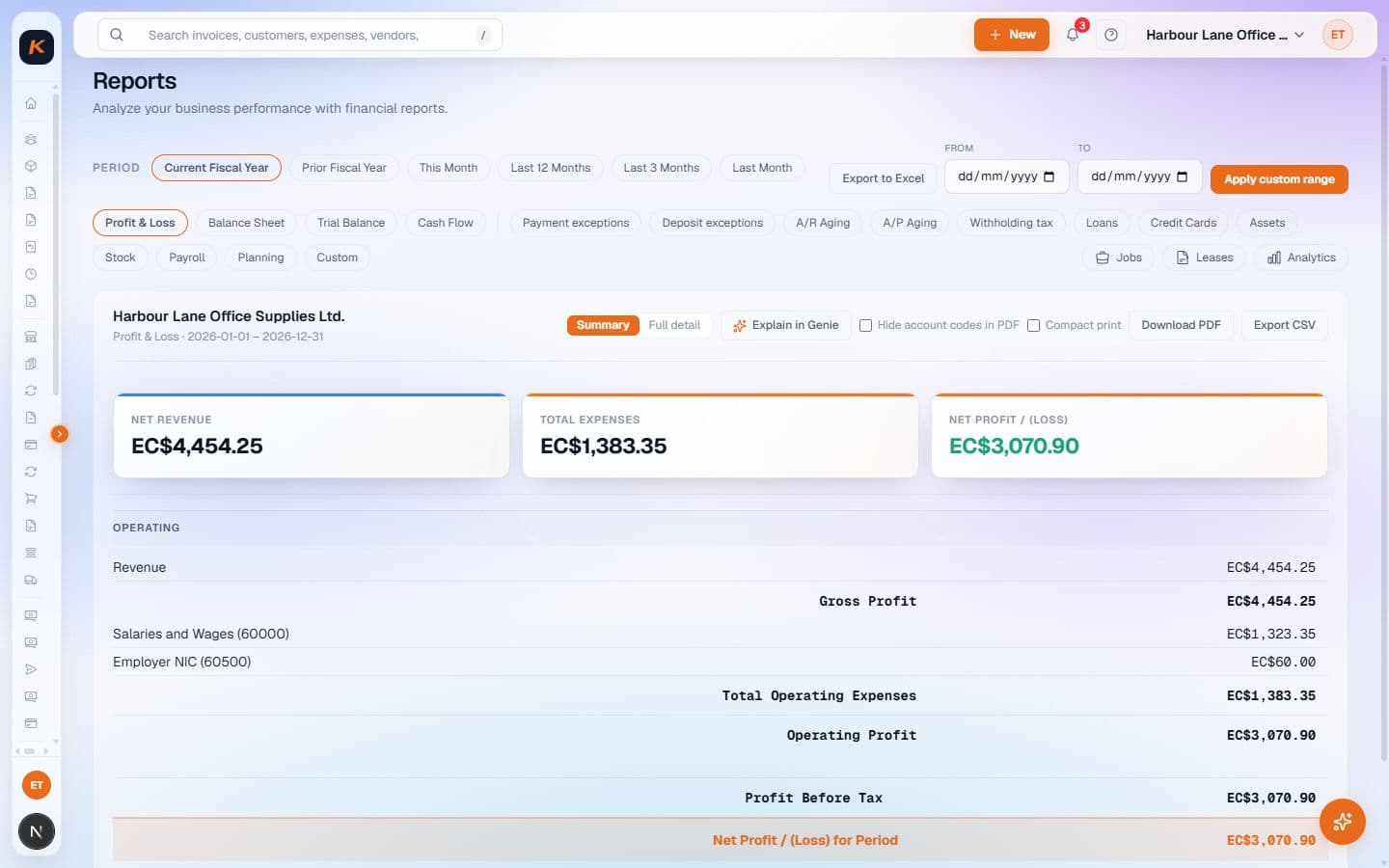Image resolution: width=1389 pixels, height=868 pixels.
Task: Open the calendar picker in the TO date field
Action: pyautogui.click(x=1183, y=176)
